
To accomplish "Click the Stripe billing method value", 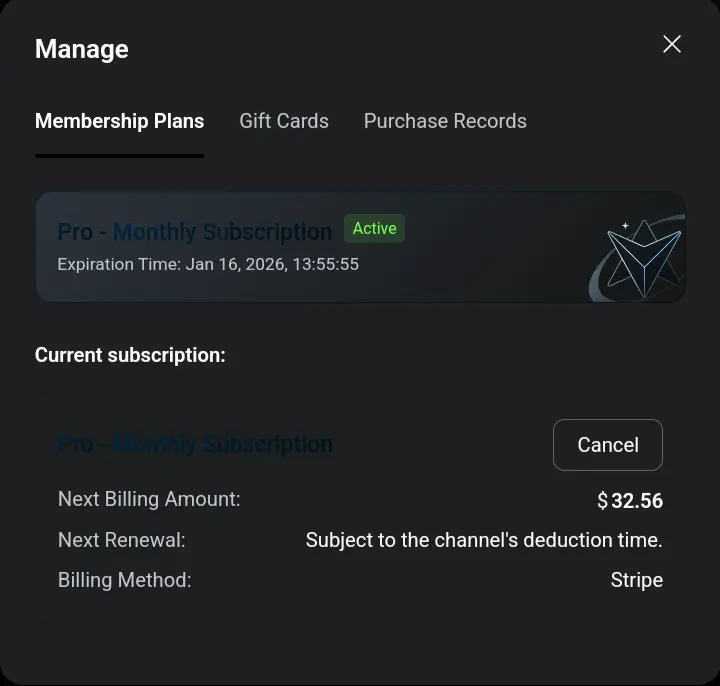I will [637, 580].
